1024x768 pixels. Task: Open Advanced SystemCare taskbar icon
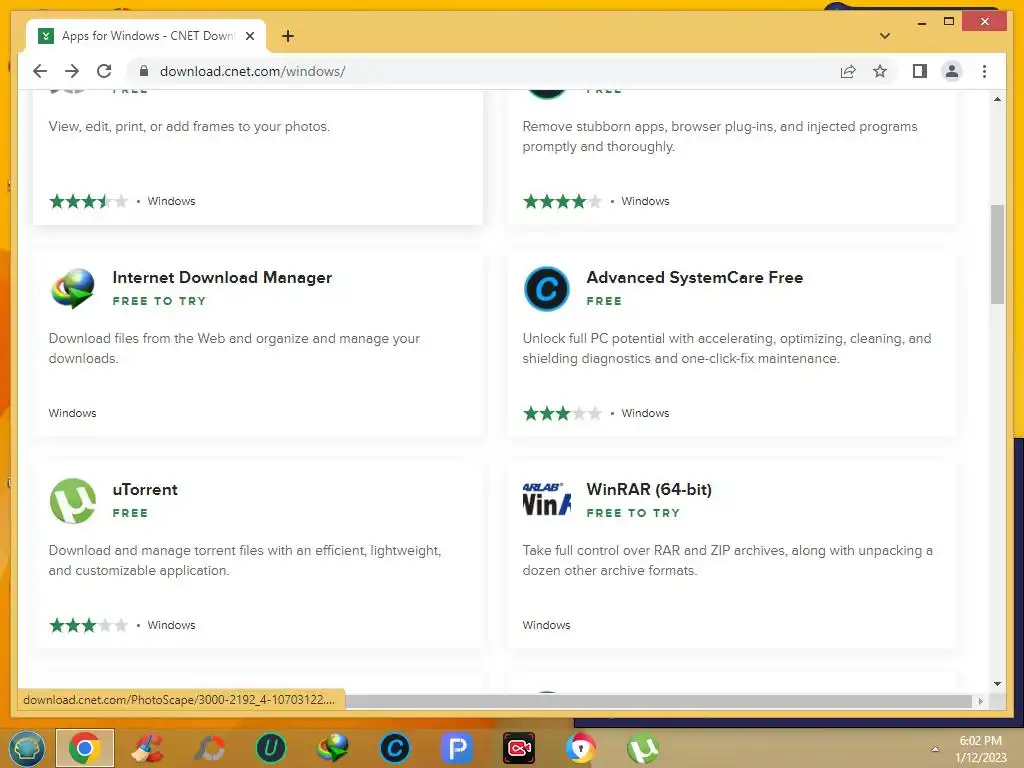coord(395,748)
